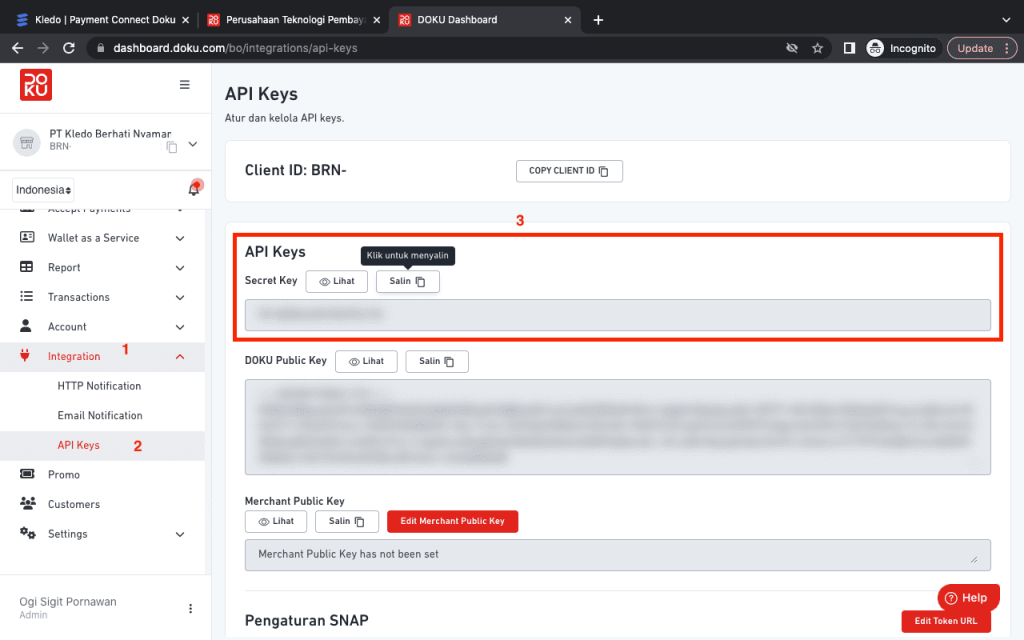This screenshot has height=640, width=1024.
Task: Show the Secret Key with Lihat
Action: pos(336,281)
